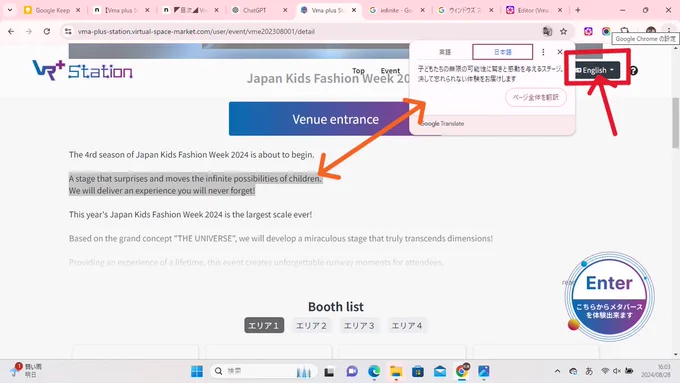680x383 pixels.
Task: Open the tab search dropdown chevron
Action: tap(10, 10)
